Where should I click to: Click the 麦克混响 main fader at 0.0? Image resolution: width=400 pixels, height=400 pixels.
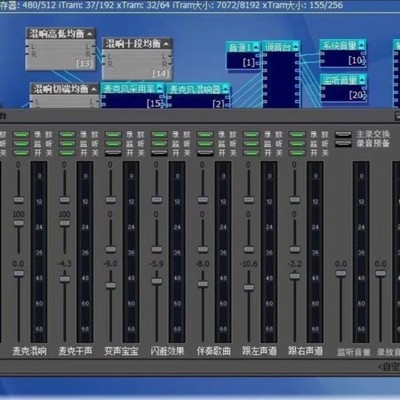pyautogui.click(x=19, y=274)
